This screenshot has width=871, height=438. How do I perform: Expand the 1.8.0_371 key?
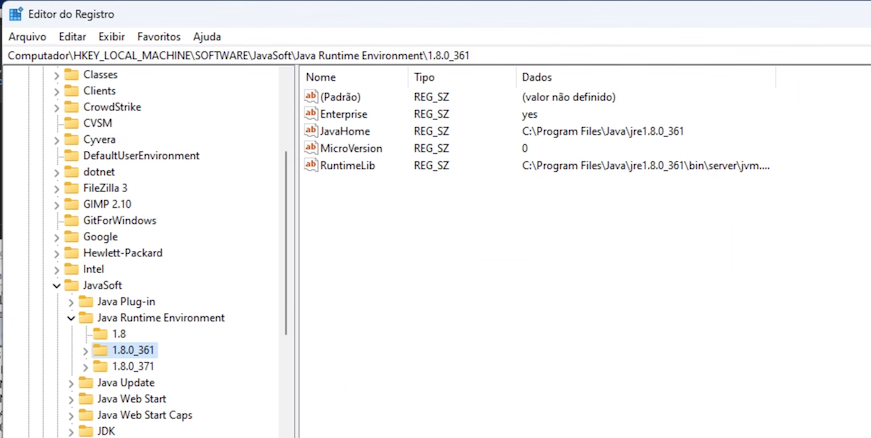[x=86, y=367]
